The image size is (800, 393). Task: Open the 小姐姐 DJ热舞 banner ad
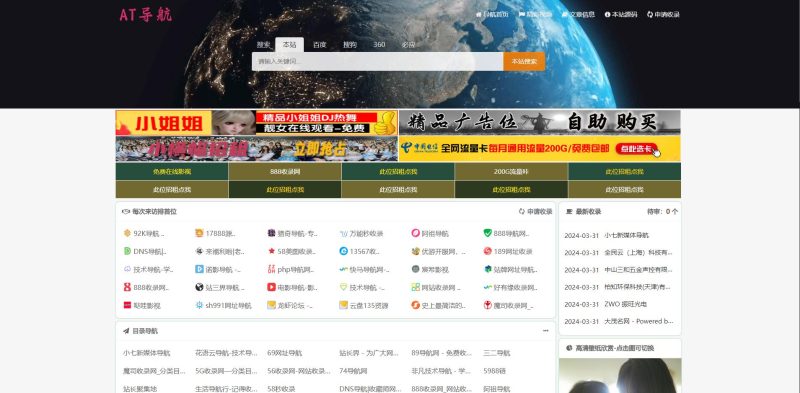click(257, 122)
